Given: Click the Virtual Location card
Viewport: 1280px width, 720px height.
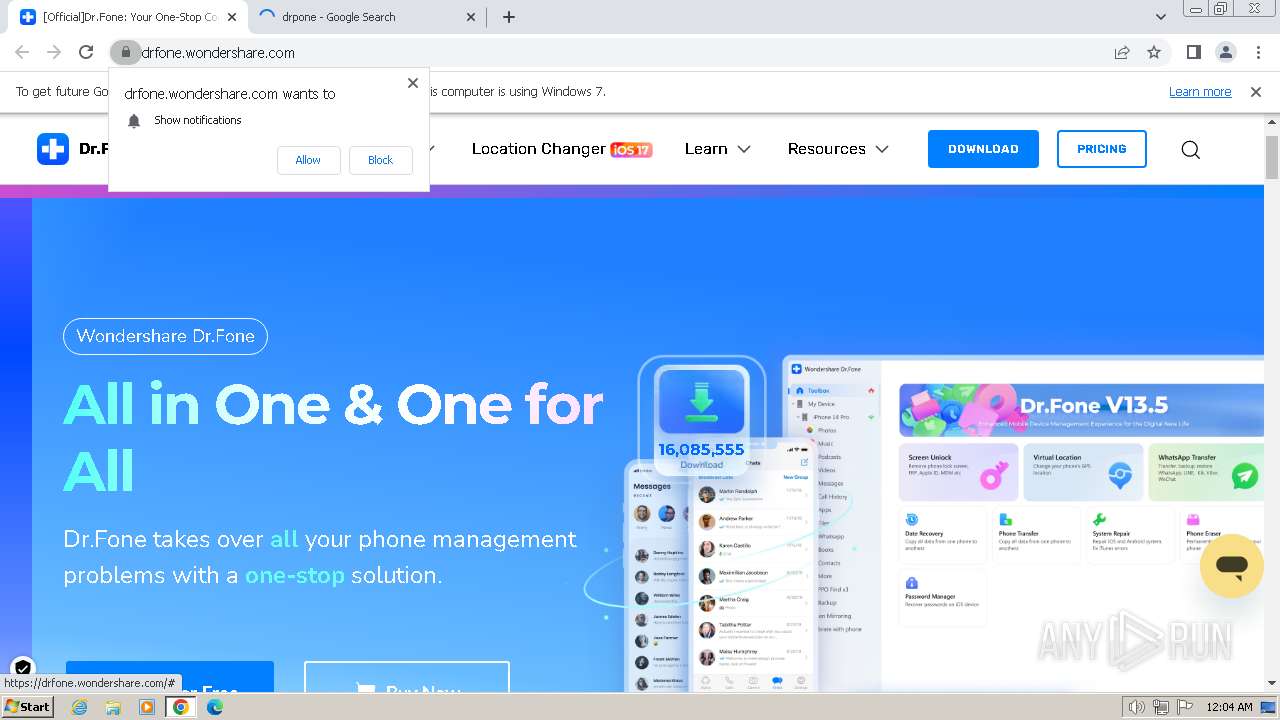Looking at the screenshot, I should (1083, 472).
